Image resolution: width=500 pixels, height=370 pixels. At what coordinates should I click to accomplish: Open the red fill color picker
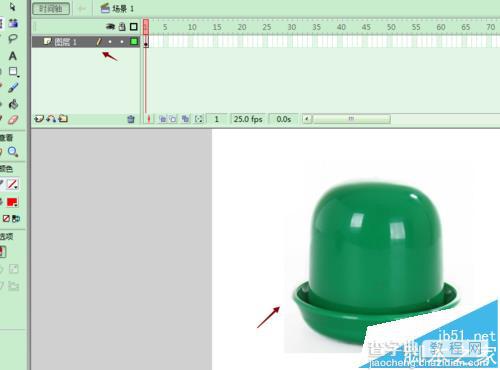[13, 202]
